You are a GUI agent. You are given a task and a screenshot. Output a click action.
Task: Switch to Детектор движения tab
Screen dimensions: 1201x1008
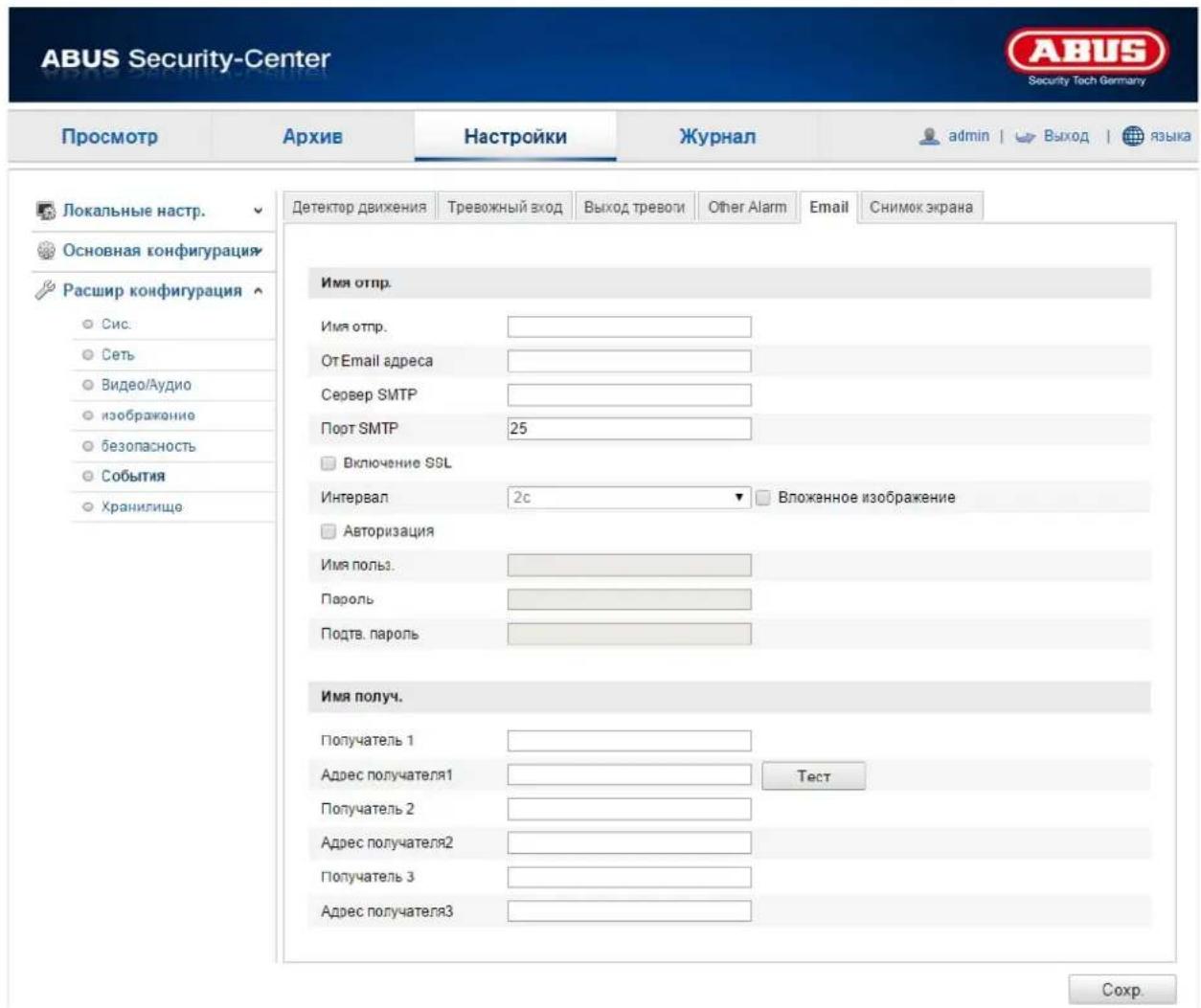359,207
